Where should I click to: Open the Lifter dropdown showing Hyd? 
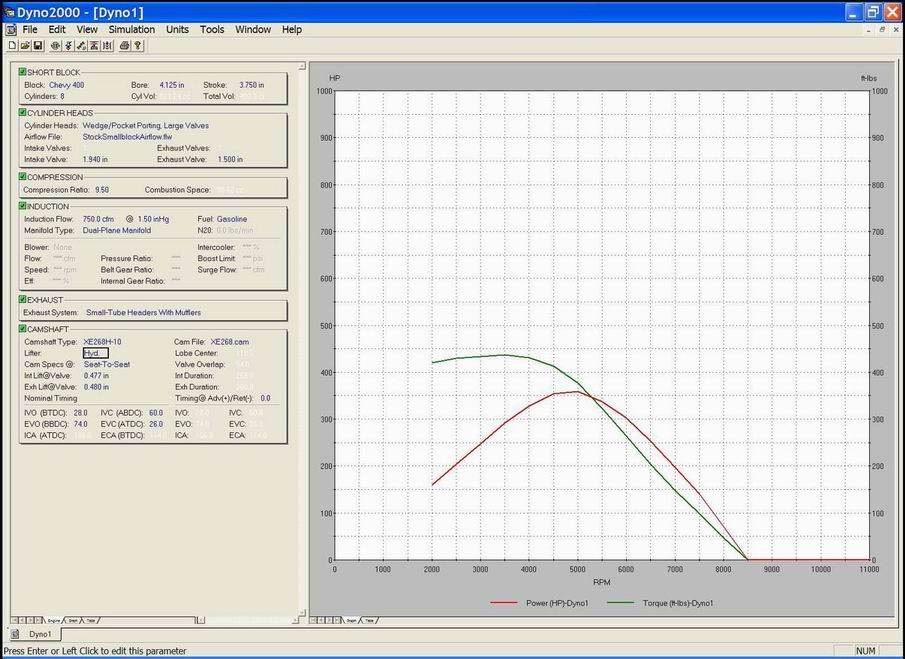[x=95, y=353]
